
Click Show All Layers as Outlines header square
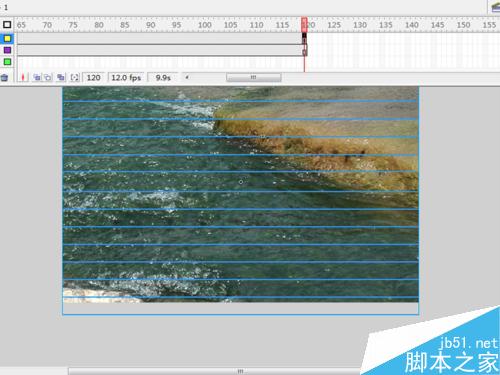[7, 25]
